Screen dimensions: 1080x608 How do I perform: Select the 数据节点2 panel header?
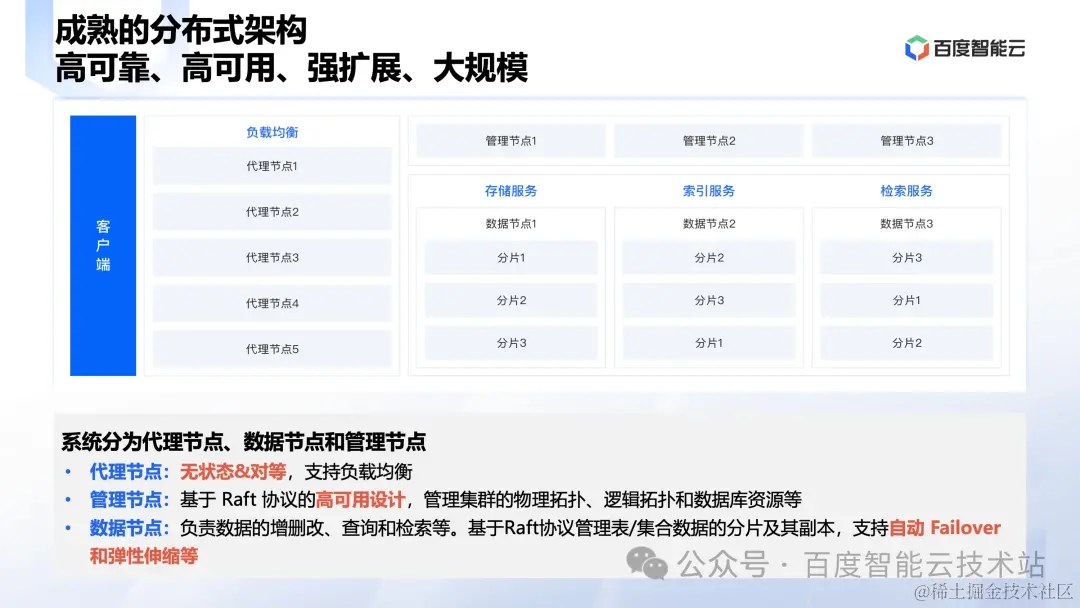click(x=709, y=223)
